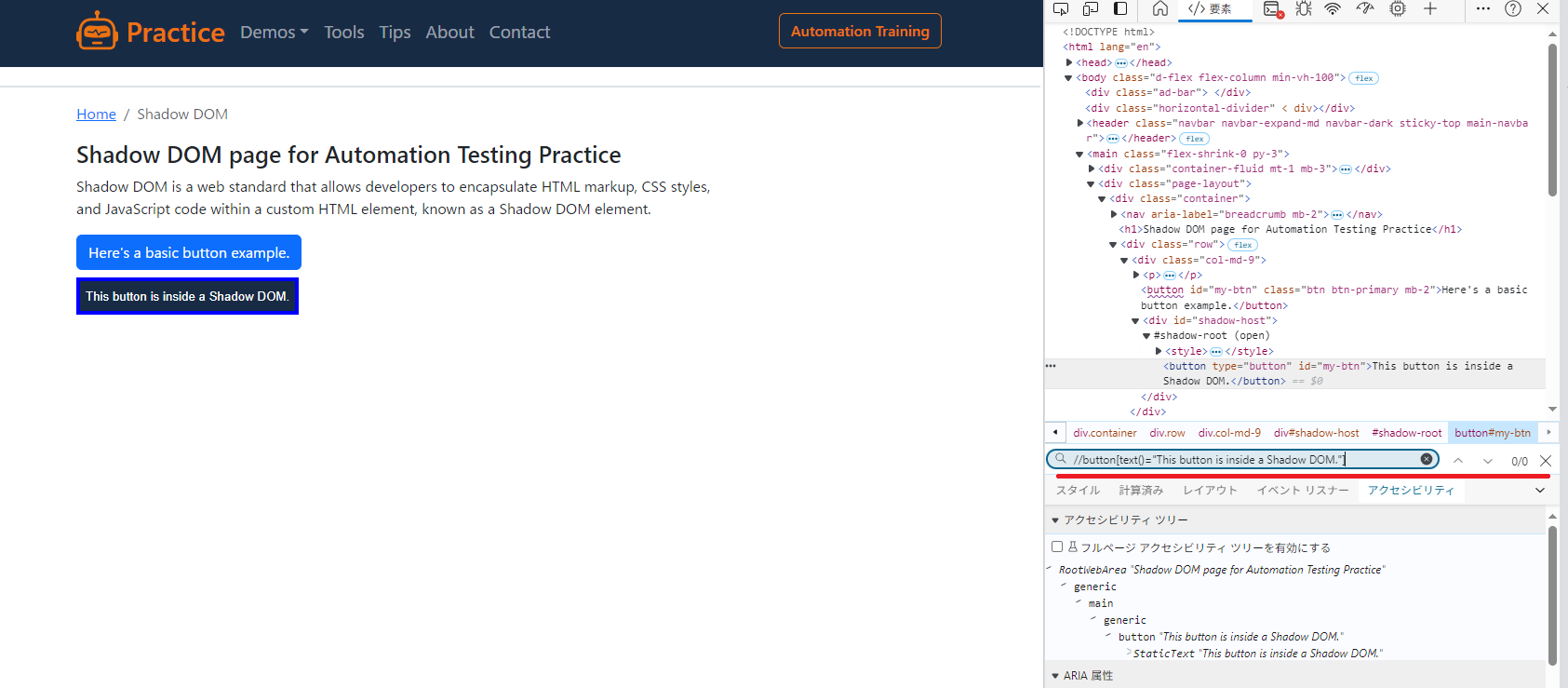
Task: Click the flex badge on div row
Action: tap(1242, 245)
